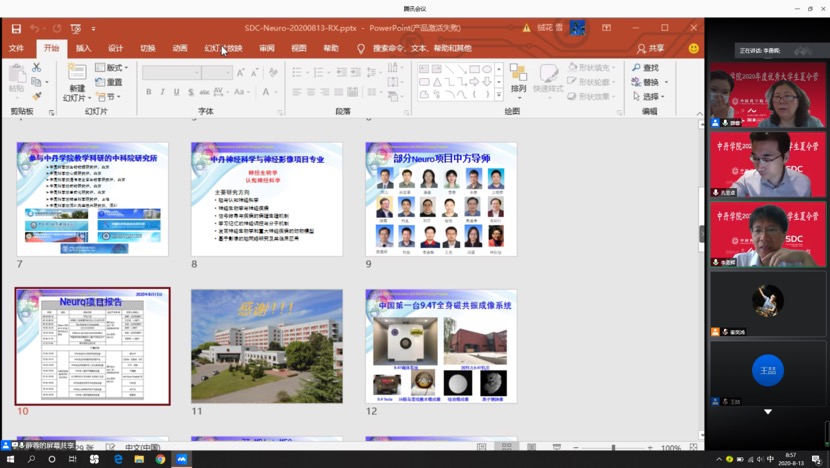This screenshot has height=468, width=830.
Task: Click the smiley feedback icon
Action: point(693,48)
